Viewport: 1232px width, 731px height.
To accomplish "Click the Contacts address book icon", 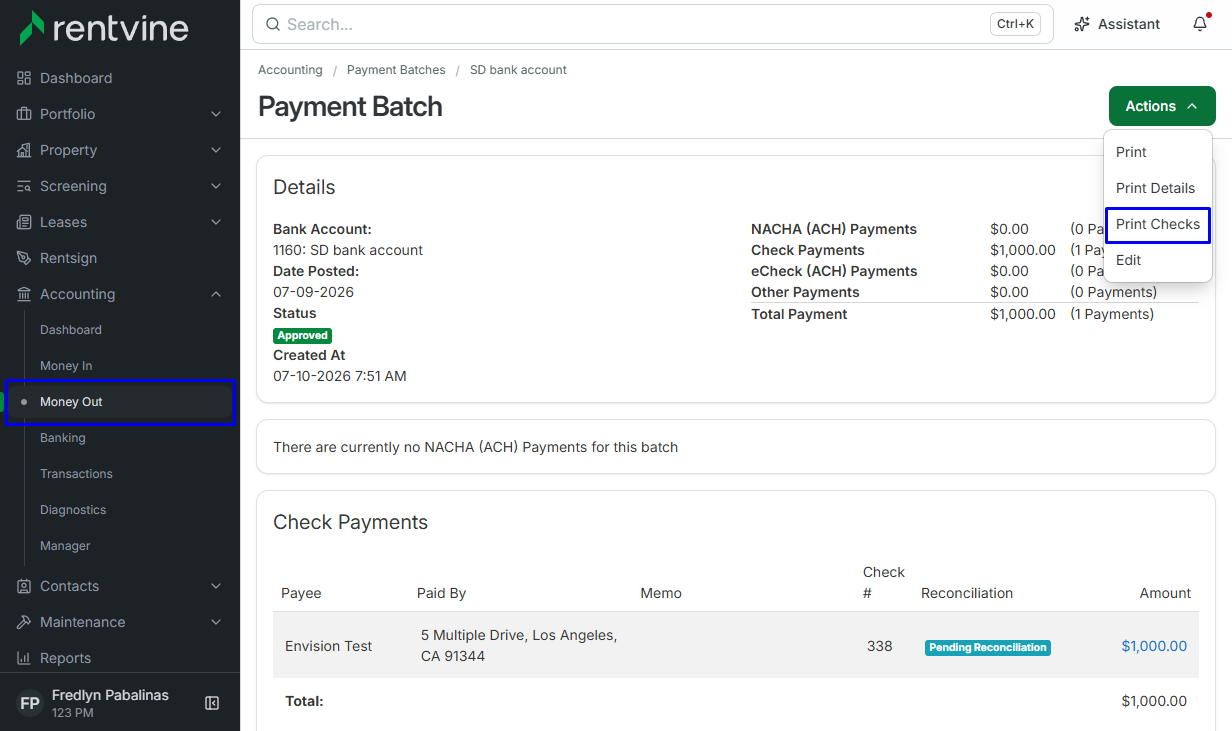I will (x=25, y=586).
